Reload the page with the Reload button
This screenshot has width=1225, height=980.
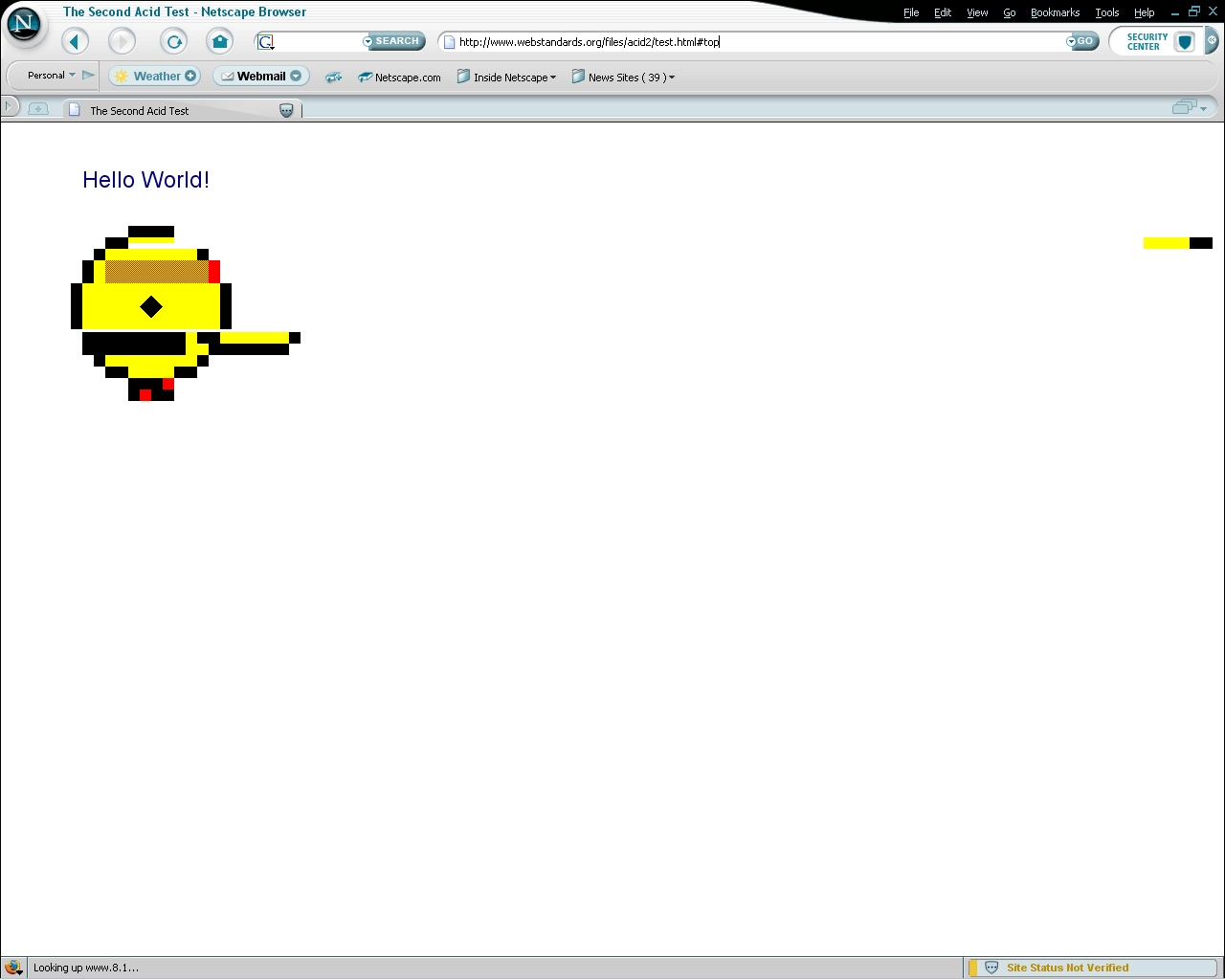click(173, 41)
